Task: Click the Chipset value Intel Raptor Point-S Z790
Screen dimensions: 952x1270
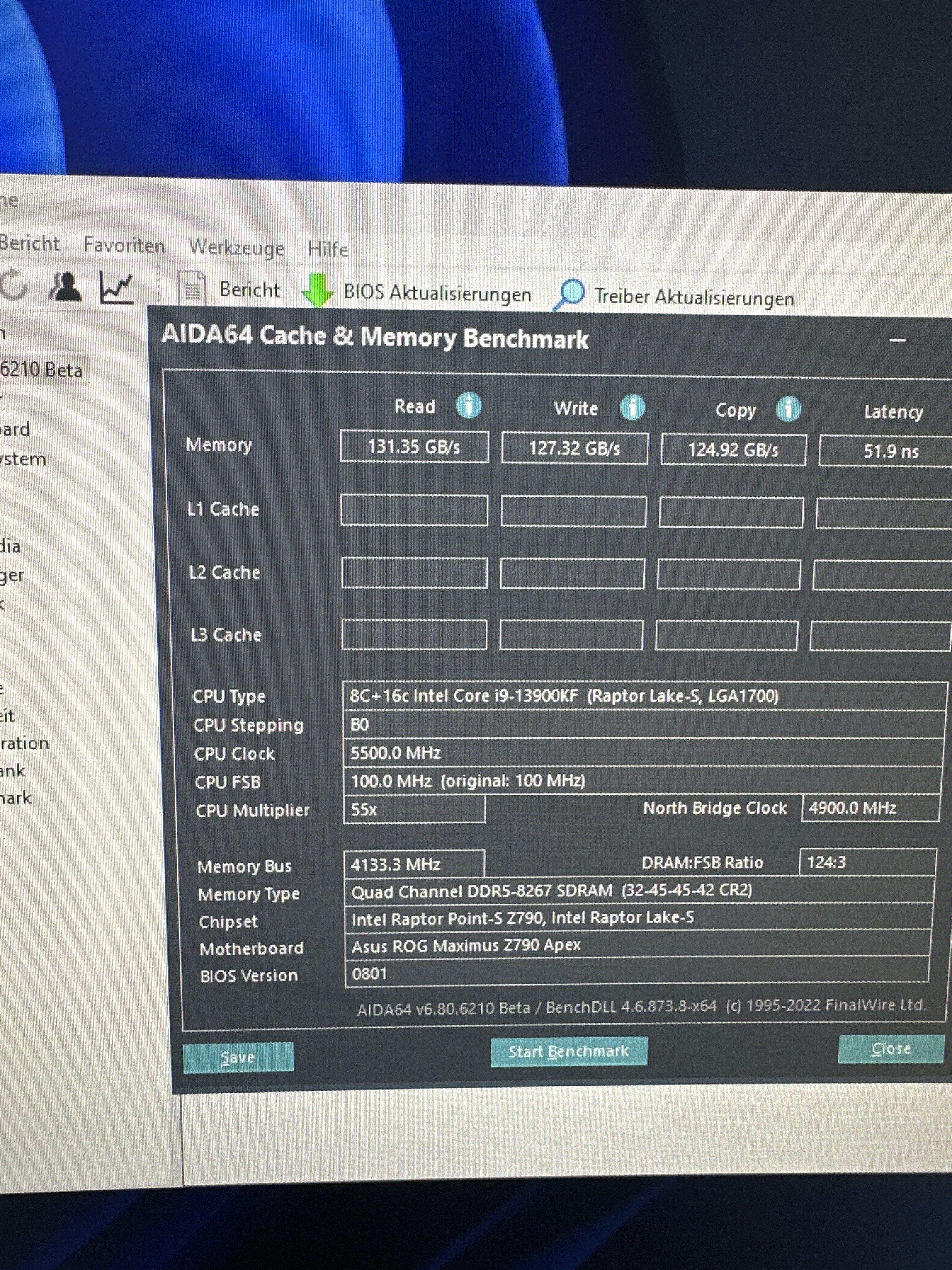Action: point(638,918)
